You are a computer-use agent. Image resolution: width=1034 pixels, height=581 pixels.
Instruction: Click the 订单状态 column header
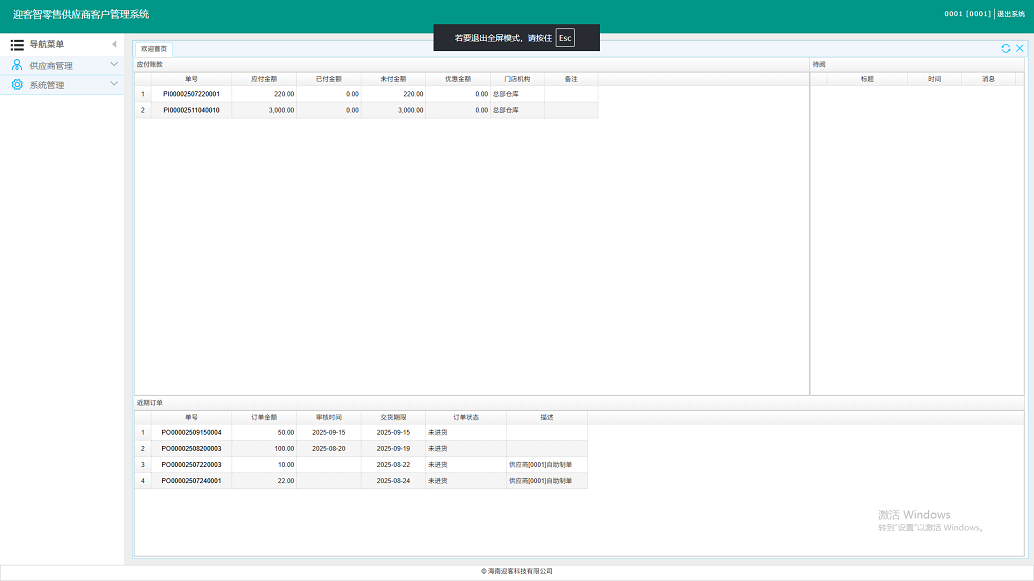[x=466, y=417]
